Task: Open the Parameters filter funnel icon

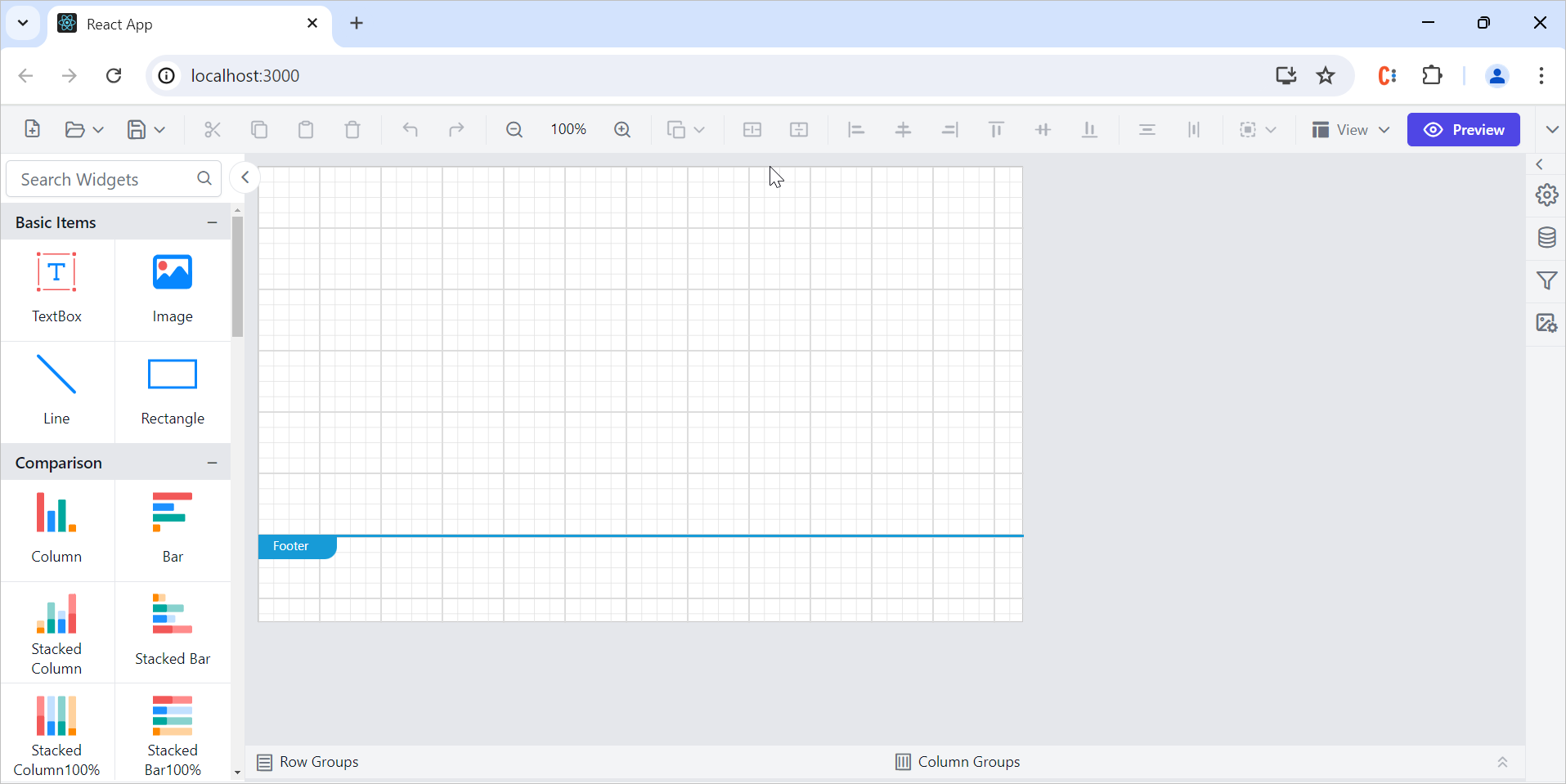Action: click(x=1546, y=280)
